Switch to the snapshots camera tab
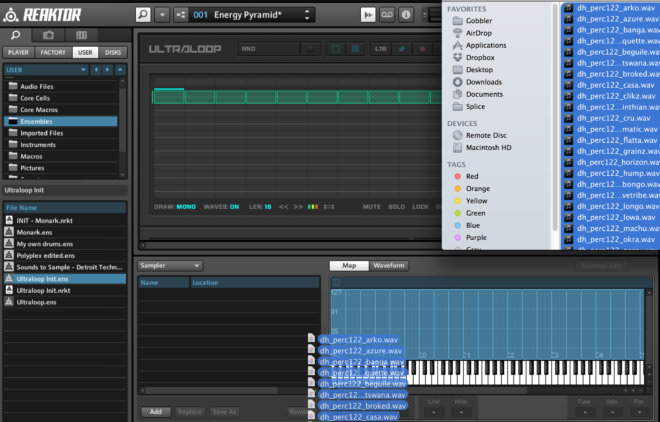This screenshot has width=660, height=422. coord(48,35)
